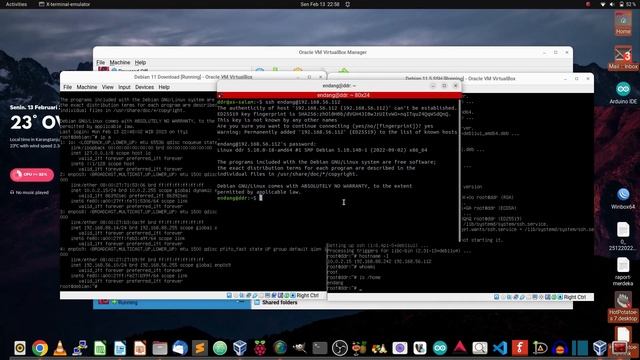The image size is (640, 360).
Task: Click the red endang@ddr terminal title strip
Action: [339, 95]
